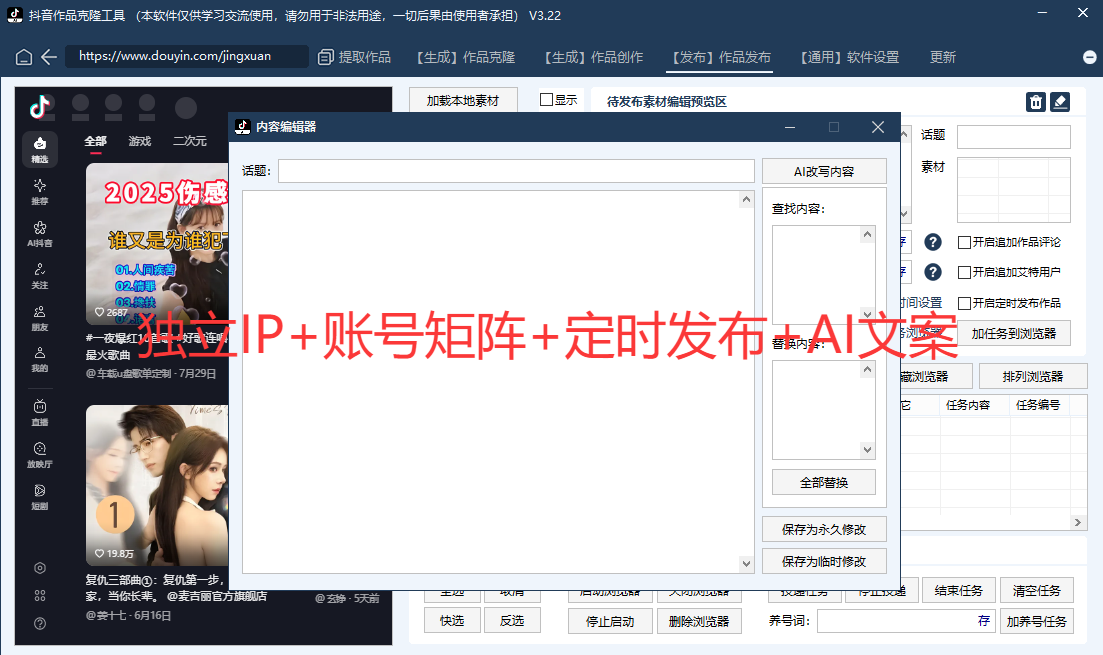Click the eraser edit icon next to trash
1103x655 pixels.
click(x=1060, y=101)
